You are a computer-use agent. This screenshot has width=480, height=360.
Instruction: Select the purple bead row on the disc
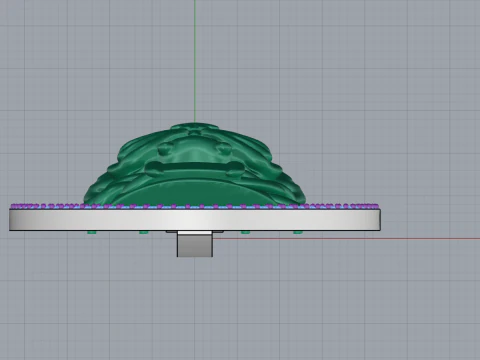click(195, 206)
